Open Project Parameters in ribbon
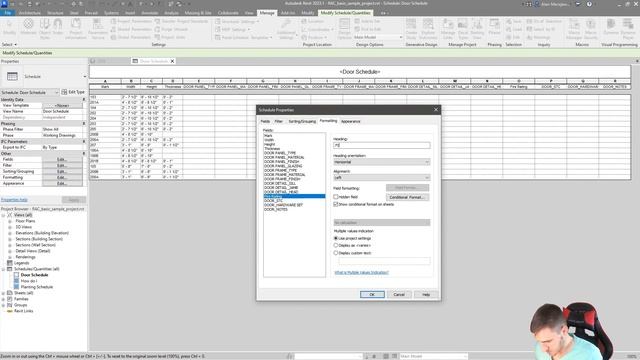The height and width of the screenshot is (360, 640). (x=131, y=21)
